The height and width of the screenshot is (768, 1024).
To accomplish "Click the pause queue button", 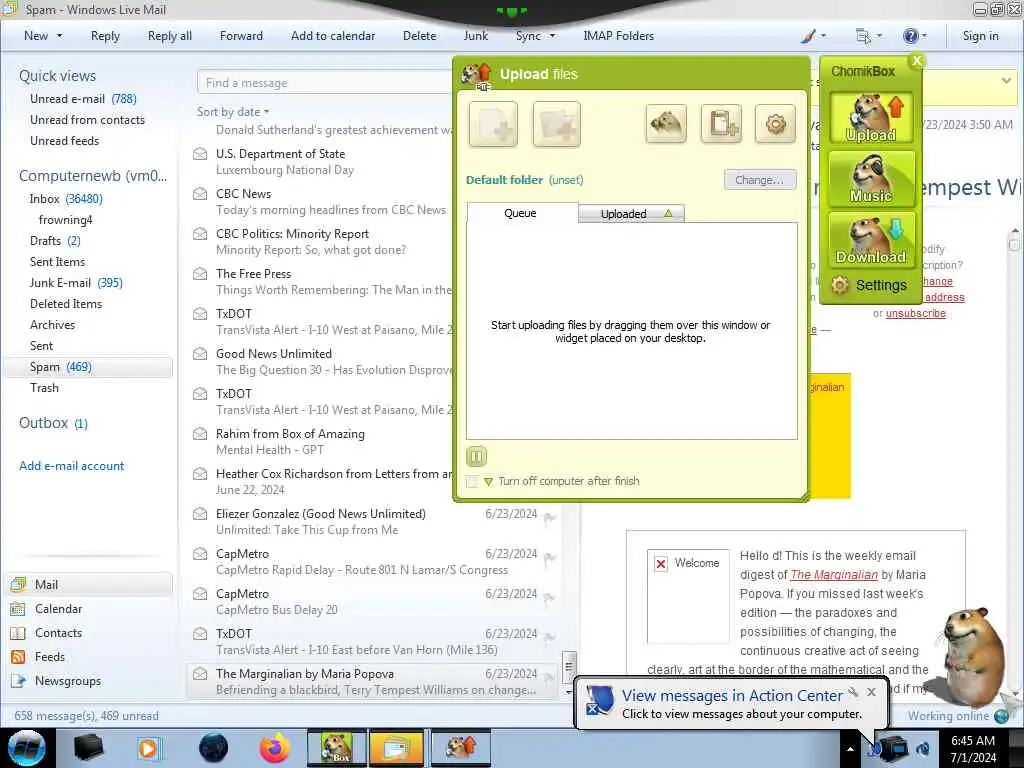I will (476, 456).
